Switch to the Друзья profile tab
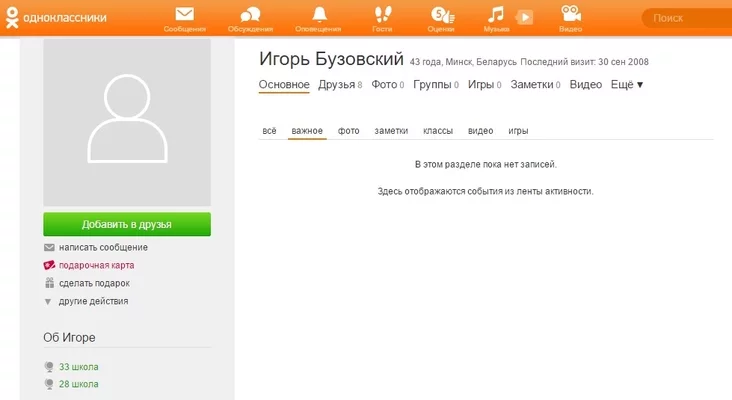 click(337, 85)
